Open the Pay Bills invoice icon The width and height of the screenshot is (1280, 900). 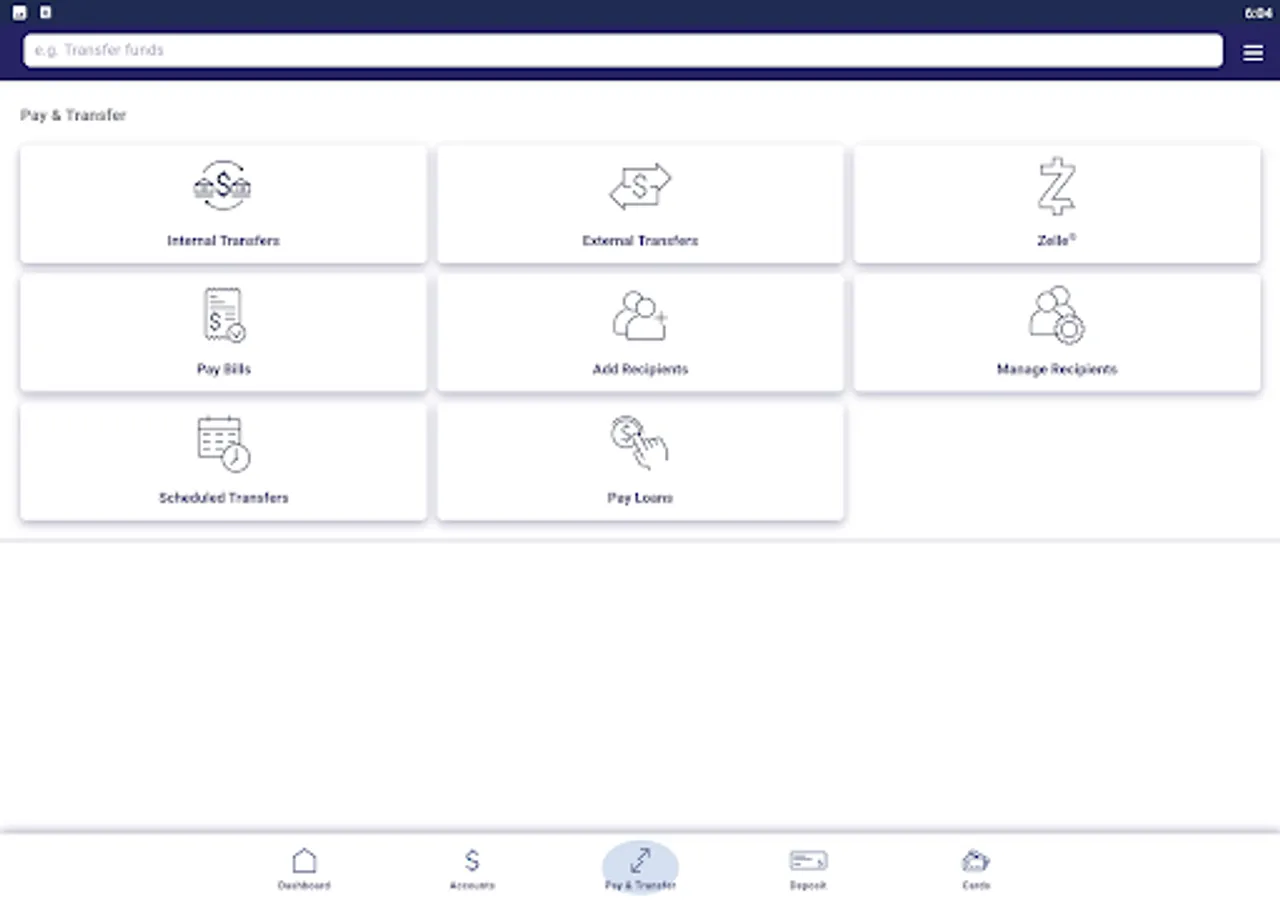point(224,315)
